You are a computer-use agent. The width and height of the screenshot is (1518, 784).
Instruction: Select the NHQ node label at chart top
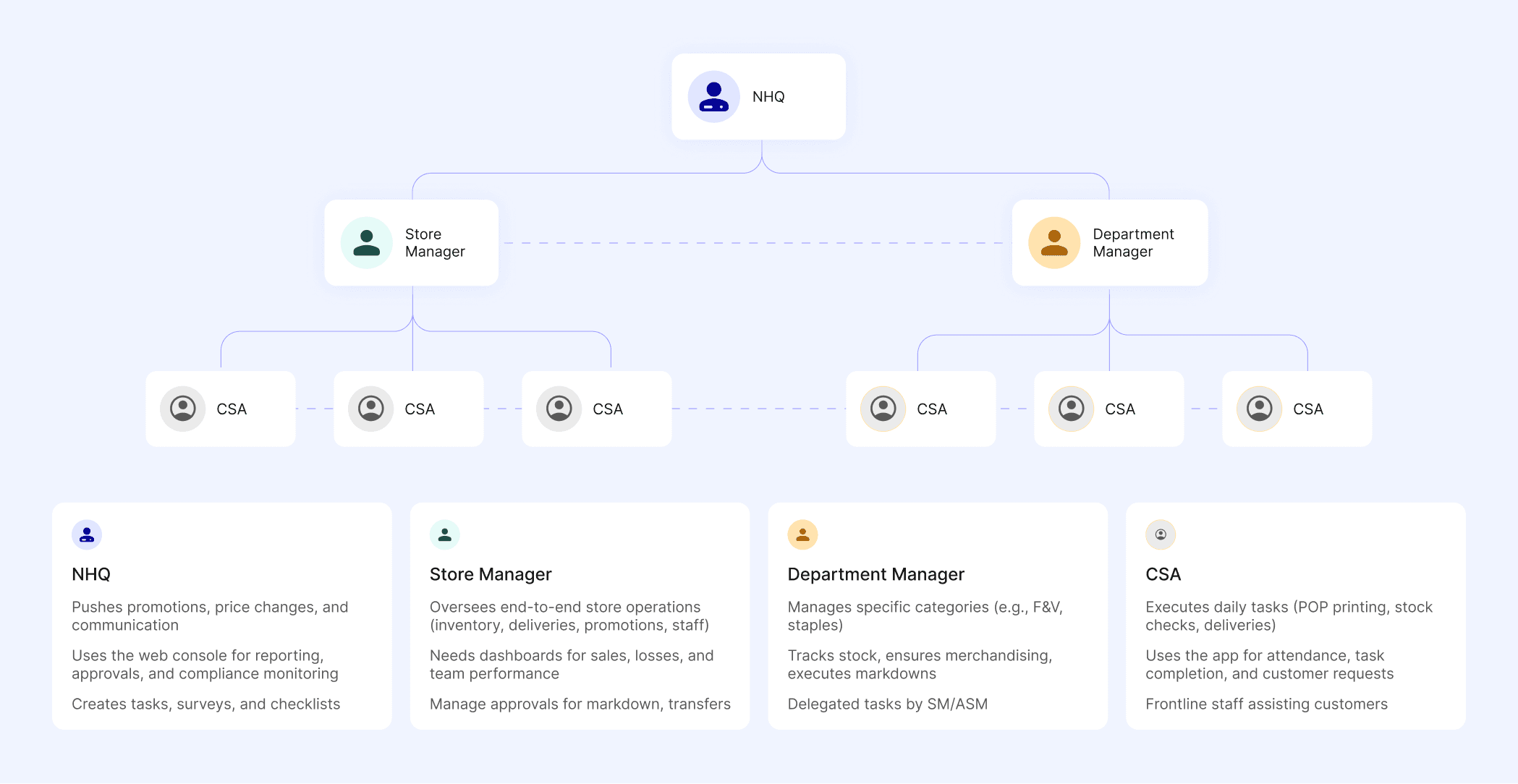(768, 97)
